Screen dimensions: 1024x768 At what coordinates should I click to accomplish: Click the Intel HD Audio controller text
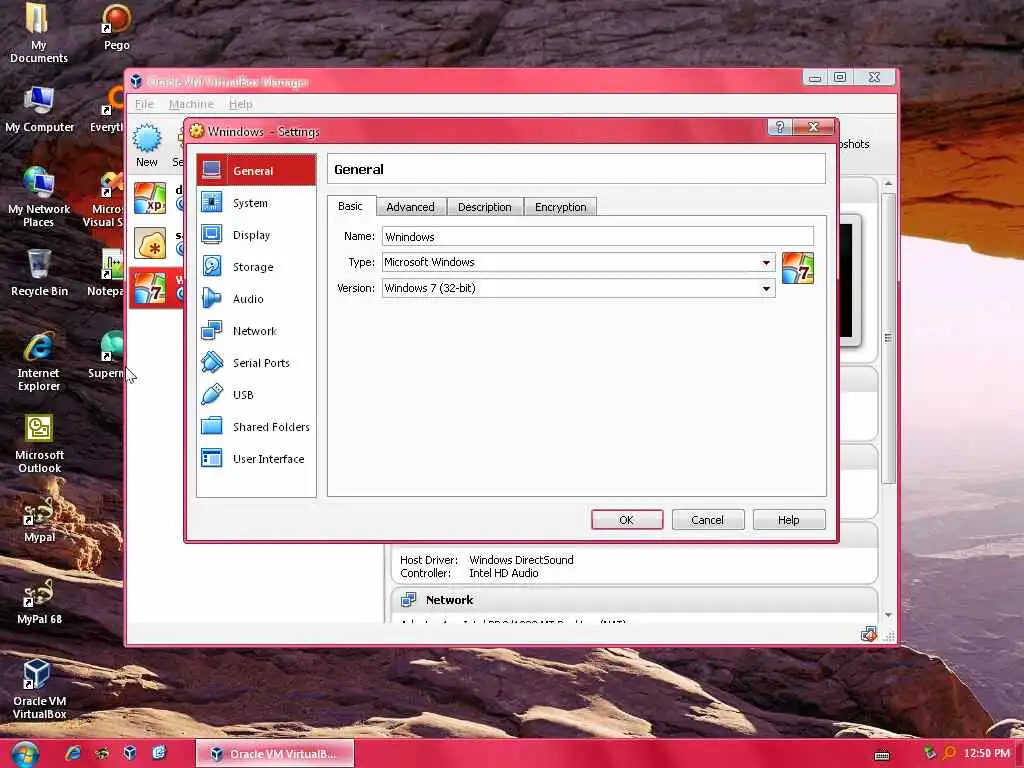click(504, 573)
